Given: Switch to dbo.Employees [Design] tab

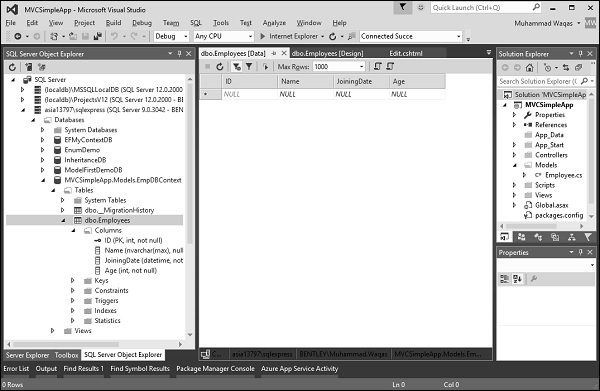Looking at the screenshot, I should click(x=328, y=54).
